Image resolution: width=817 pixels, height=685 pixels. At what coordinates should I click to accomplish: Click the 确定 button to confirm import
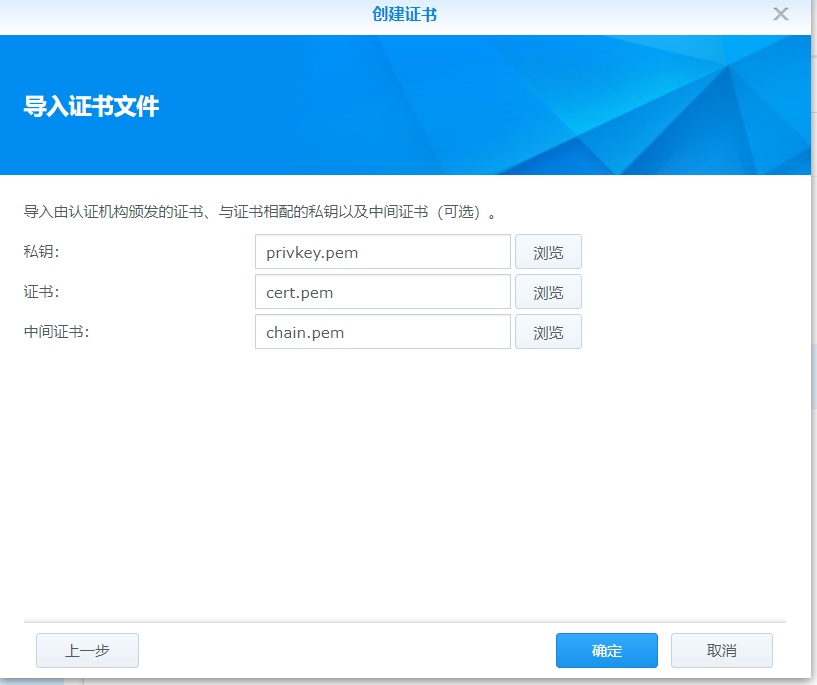[606, 650]
